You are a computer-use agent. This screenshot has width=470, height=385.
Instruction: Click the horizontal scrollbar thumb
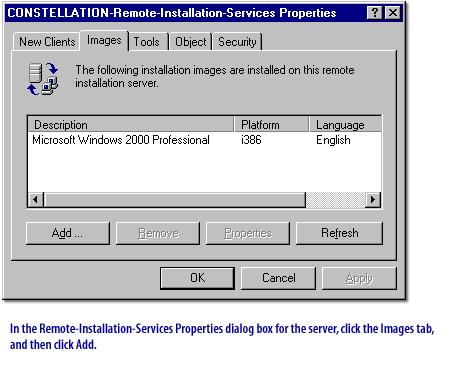(175, 200)
